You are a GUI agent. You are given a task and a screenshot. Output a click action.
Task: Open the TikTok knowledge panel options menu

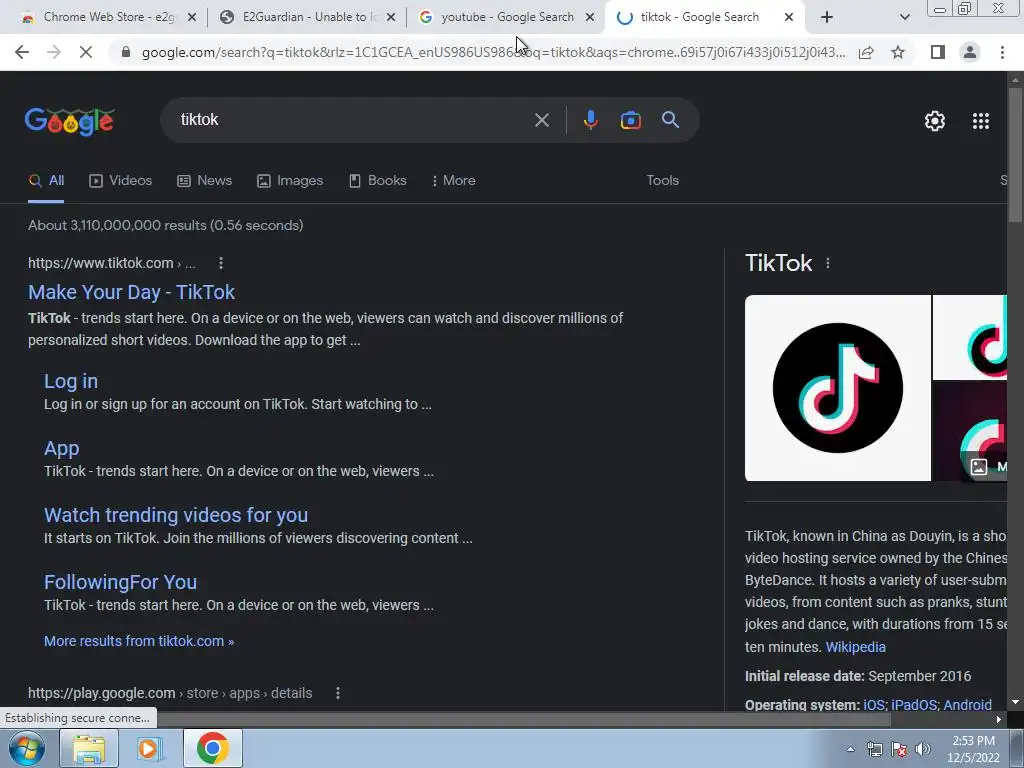click(x=827, y=263)
